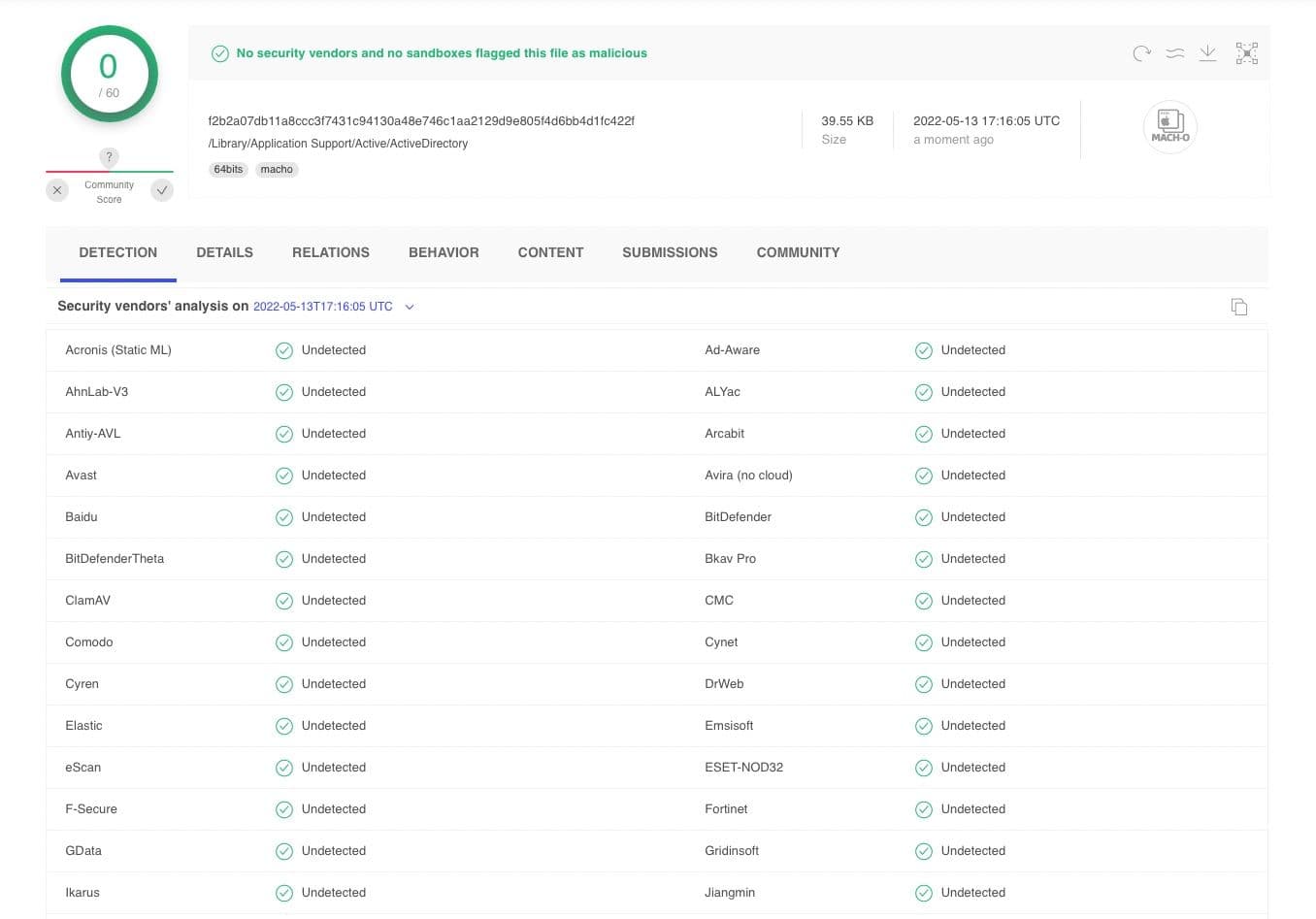Click the no vendors flagged banner text

(x=442, y=53)
